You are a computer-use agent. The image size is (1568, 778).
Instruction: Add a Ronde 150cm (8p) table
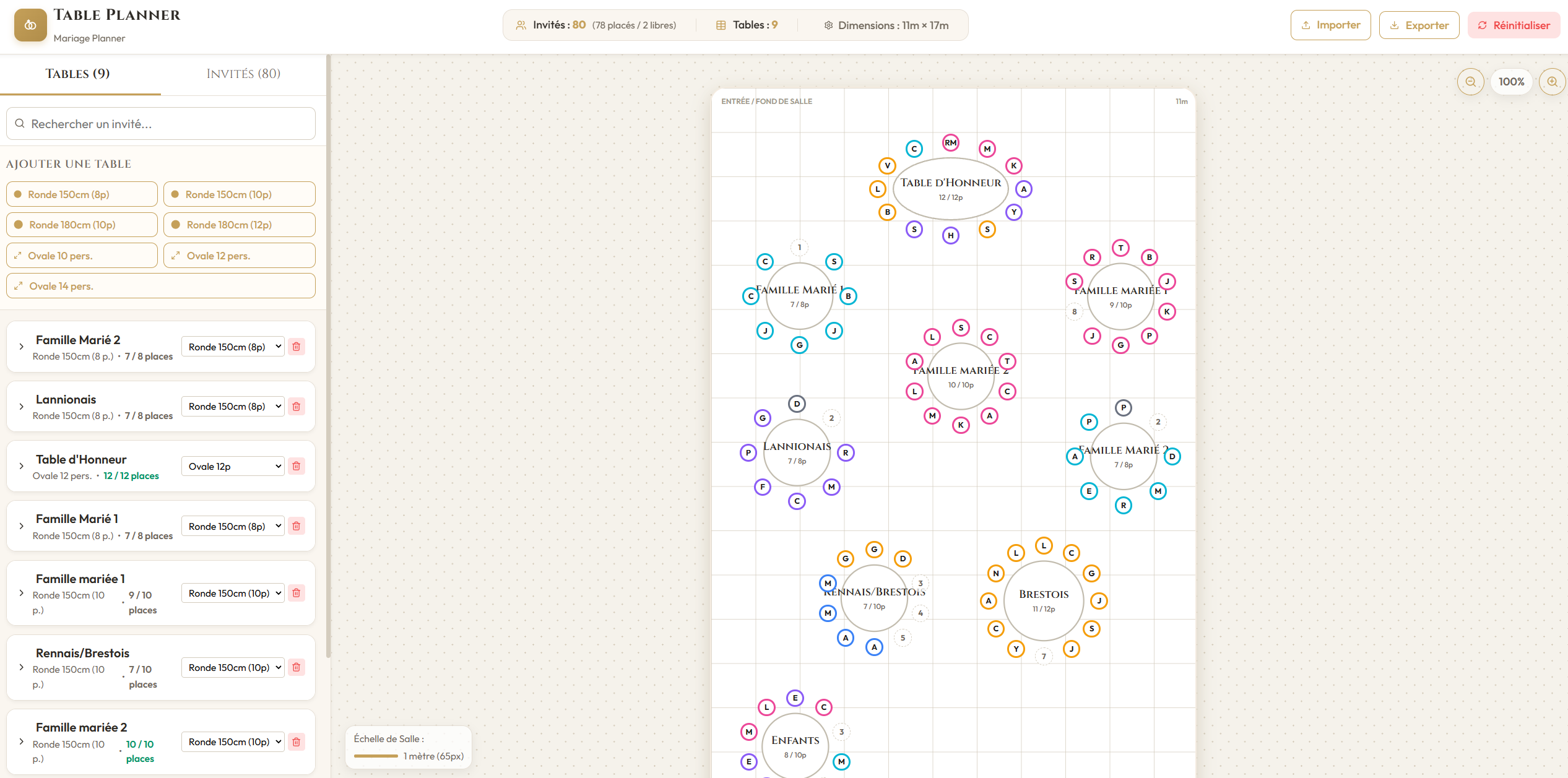tap(82, 194)
